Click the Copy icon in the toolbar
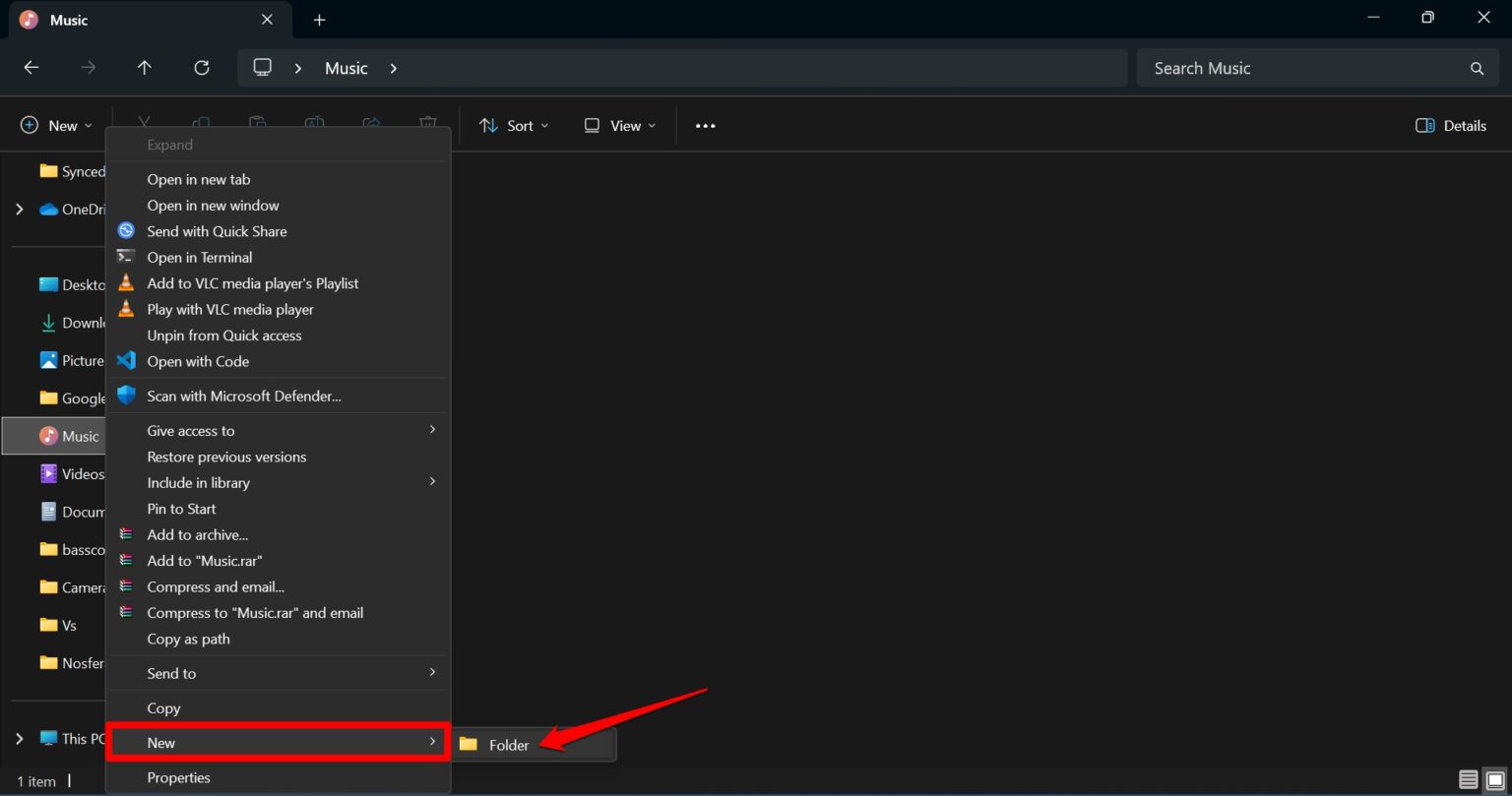 (201, 125)
